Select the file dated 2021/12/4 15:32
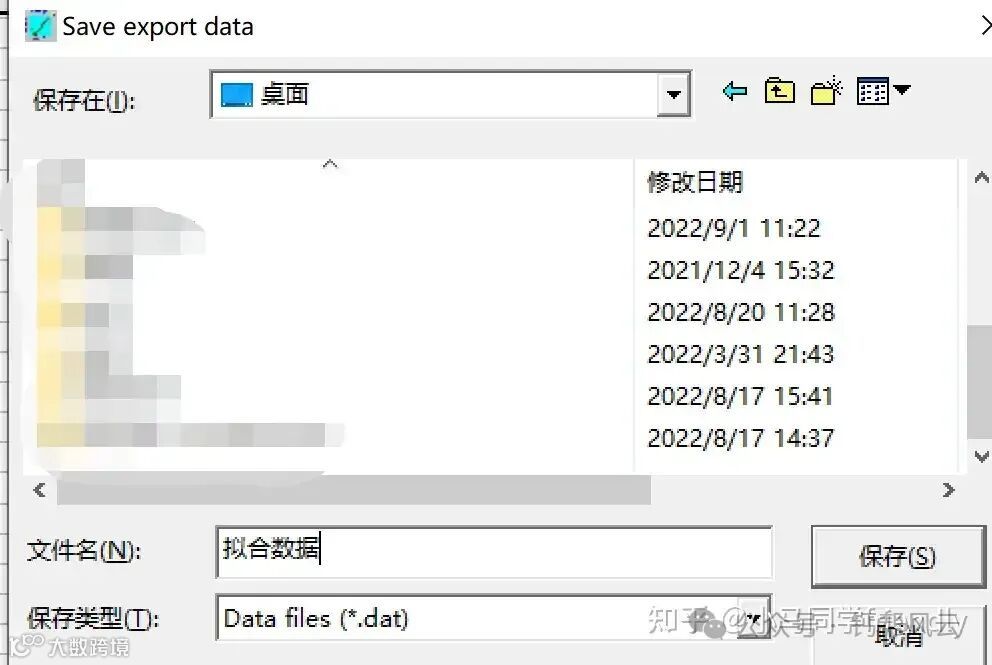Image resolution: width=992 pixels, height=665 pixels. [741, 270]
